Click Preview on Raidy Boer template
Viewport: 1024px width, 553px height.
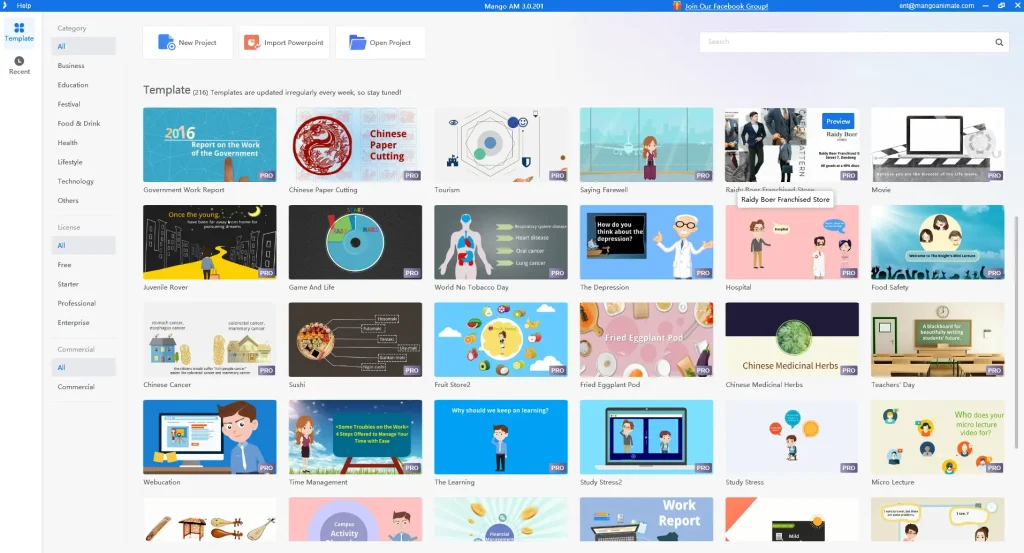coord(838,121)
